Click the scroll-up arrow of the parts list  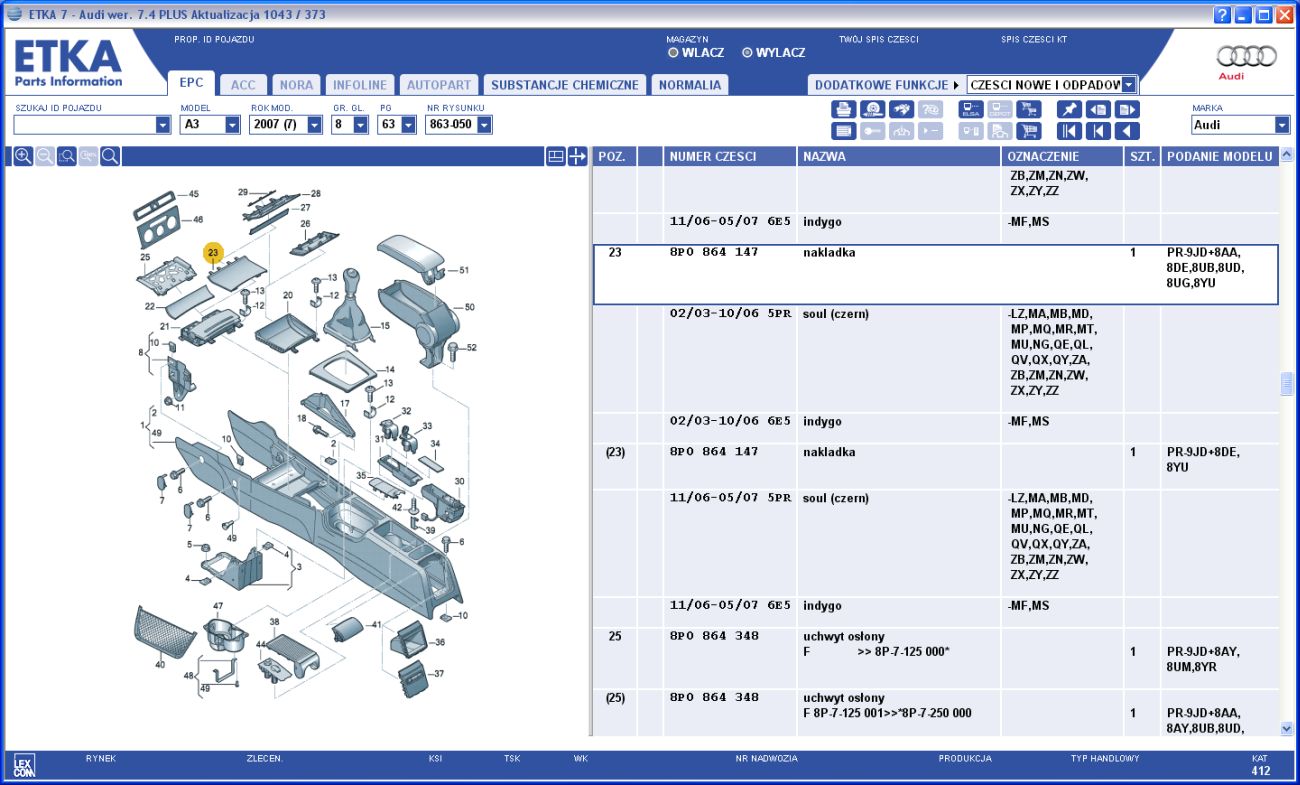1286,155
